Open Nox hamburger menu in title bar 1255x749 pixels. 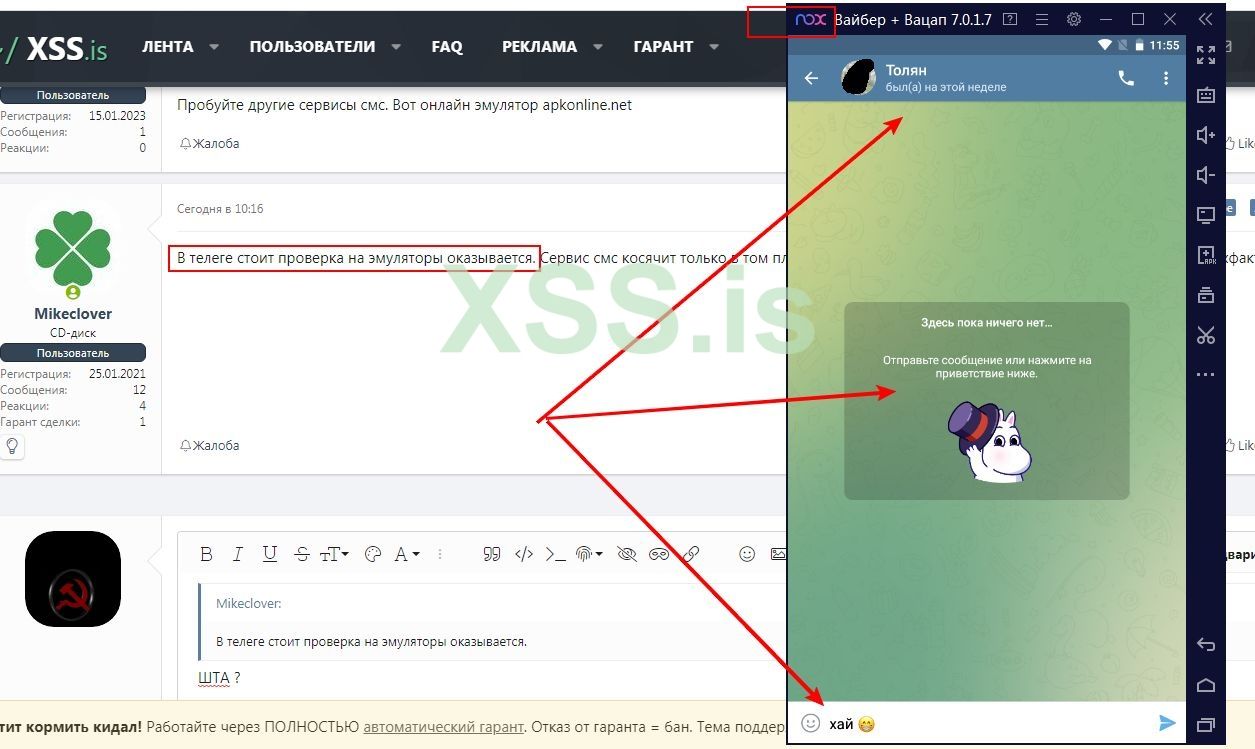(1042, 19)
